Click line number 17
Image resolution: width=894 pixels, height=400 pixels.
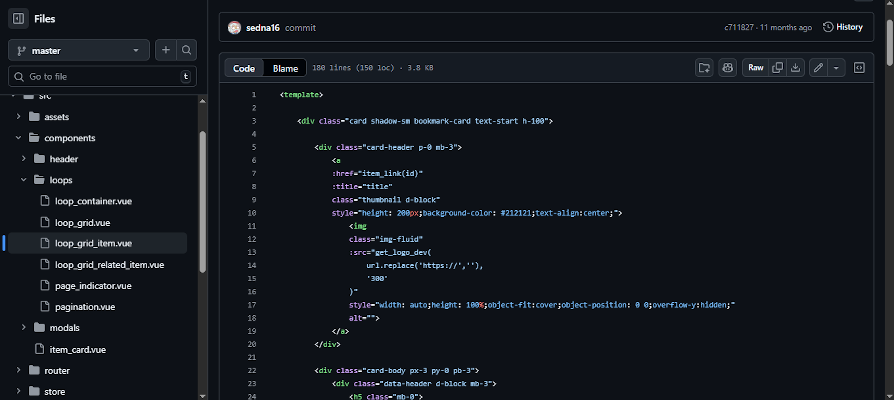(252, 305)
